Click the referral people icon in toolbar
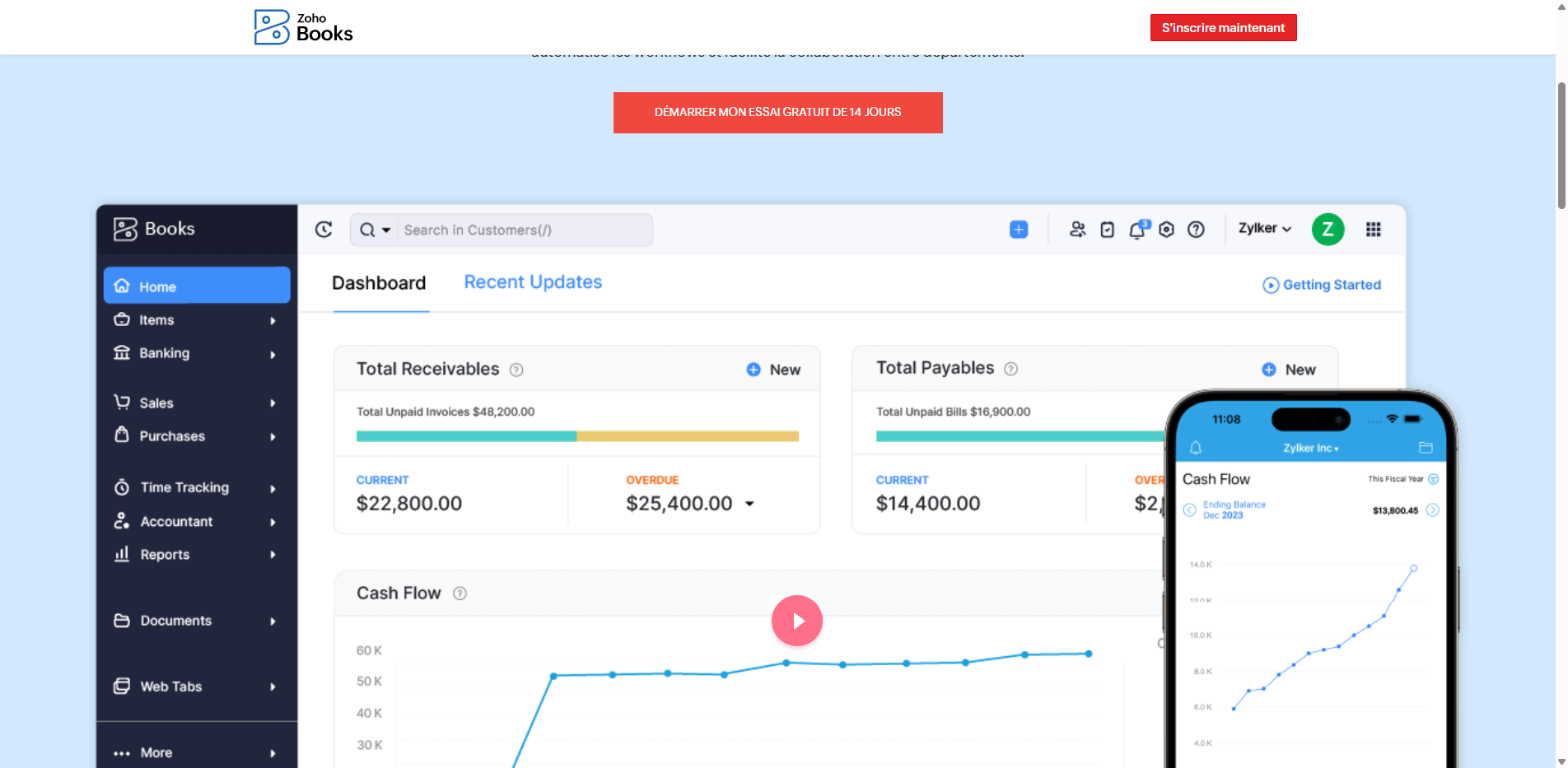This screenshot has height=768, width=1568. pyautogui.click(x=1077, y=230)
